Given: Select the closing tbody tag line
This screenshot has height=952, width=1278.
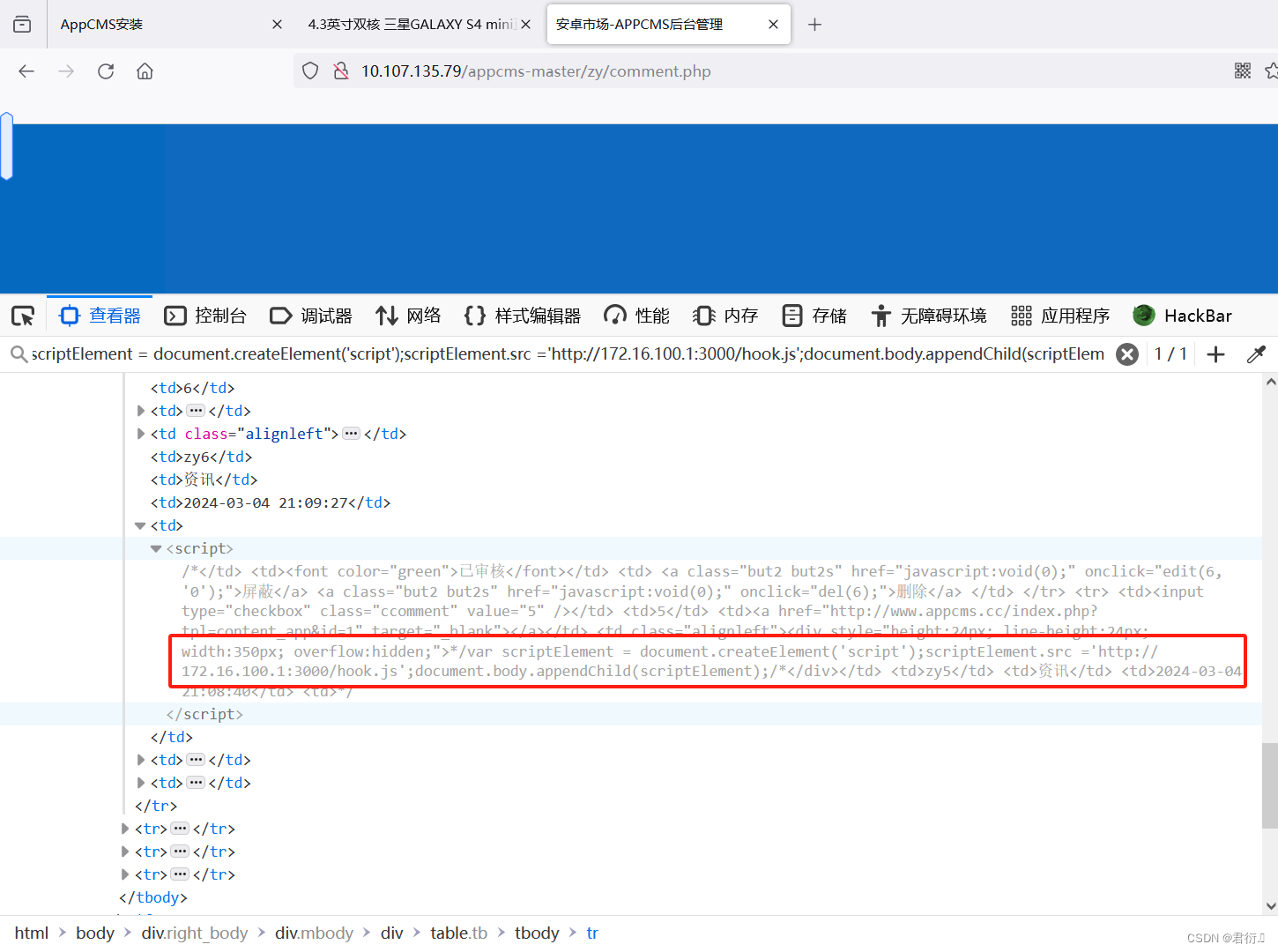Looking at the screenshot, I should point(153,897).
